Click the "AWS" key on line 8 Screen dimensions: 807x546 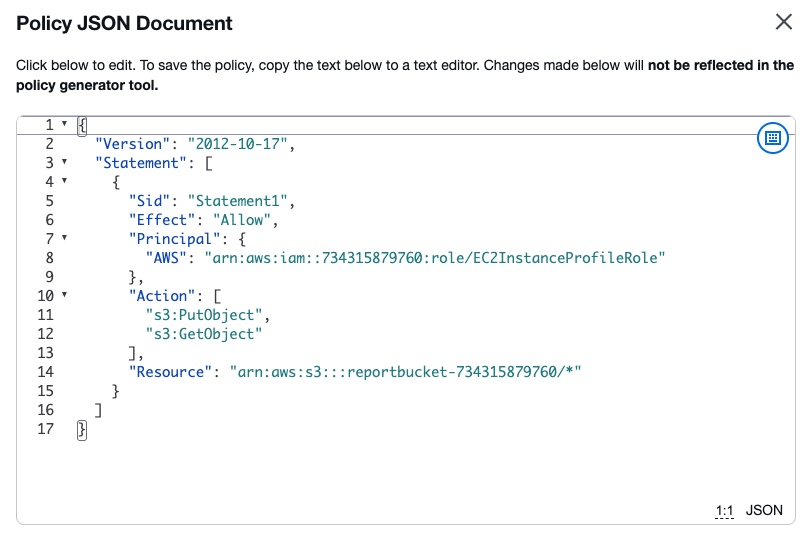pyautogui.click(x=166, y=258)
